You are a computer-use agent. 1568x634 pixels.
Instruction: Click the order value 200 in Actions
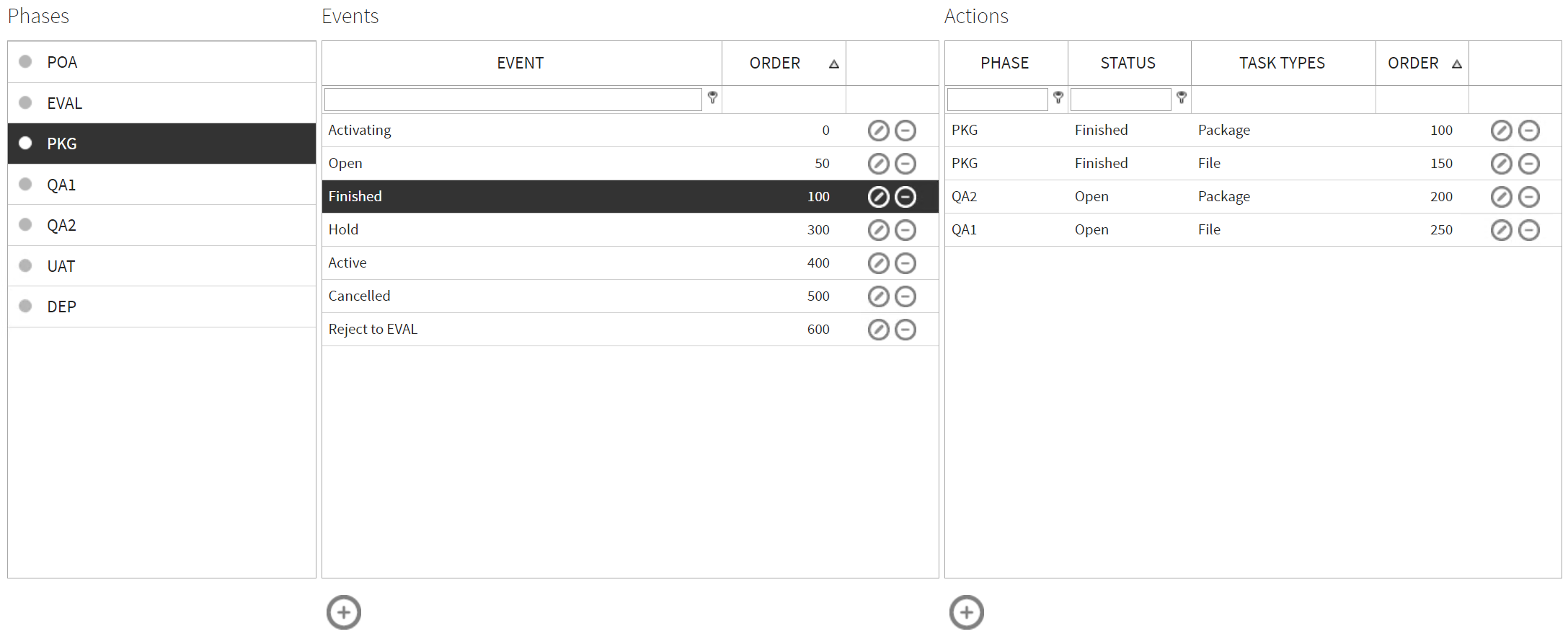(1441, 197)
